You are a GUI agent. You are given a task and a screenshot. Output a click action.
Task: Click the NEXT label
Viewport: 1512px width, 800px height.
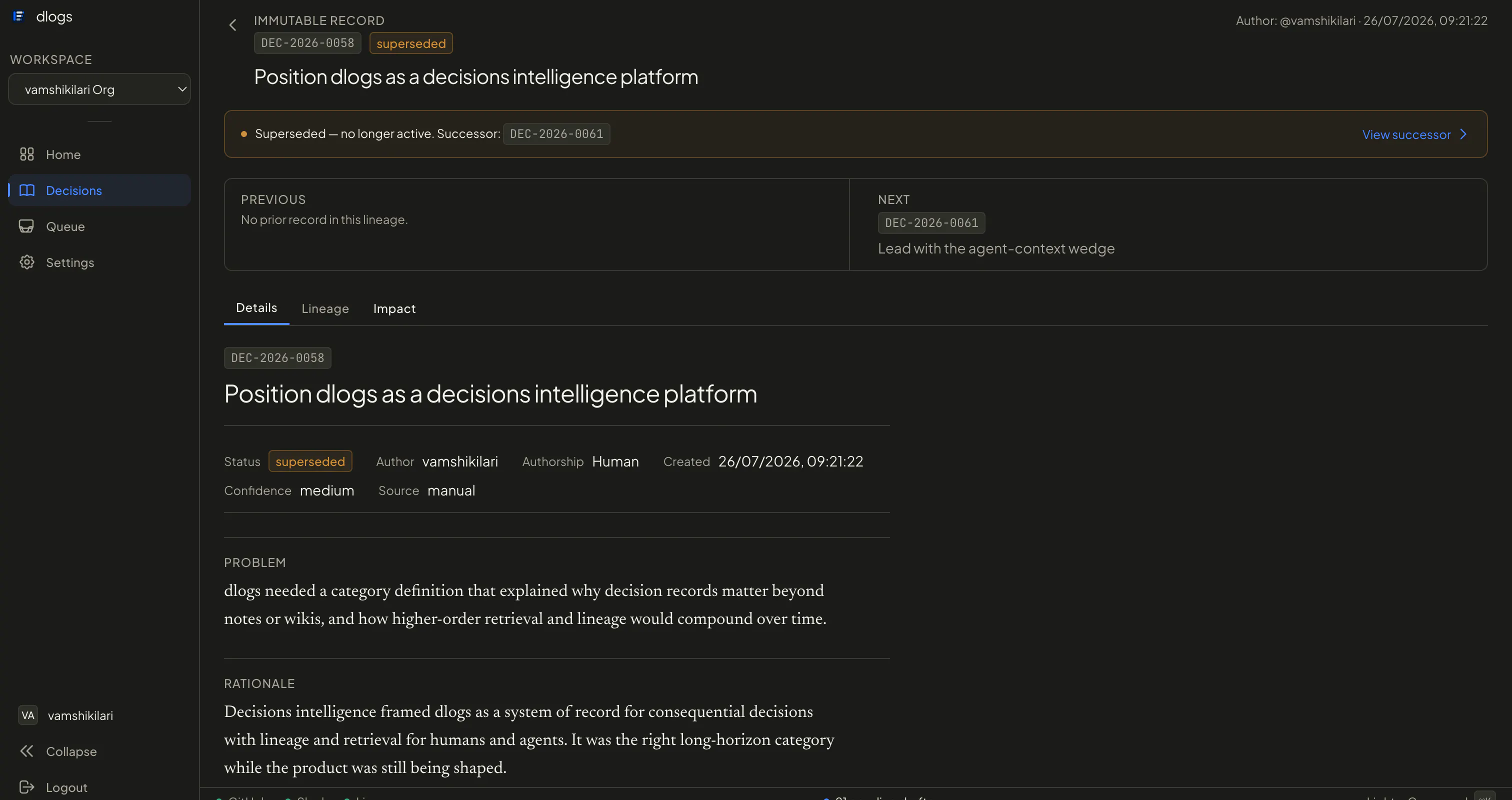click(894, 199)
